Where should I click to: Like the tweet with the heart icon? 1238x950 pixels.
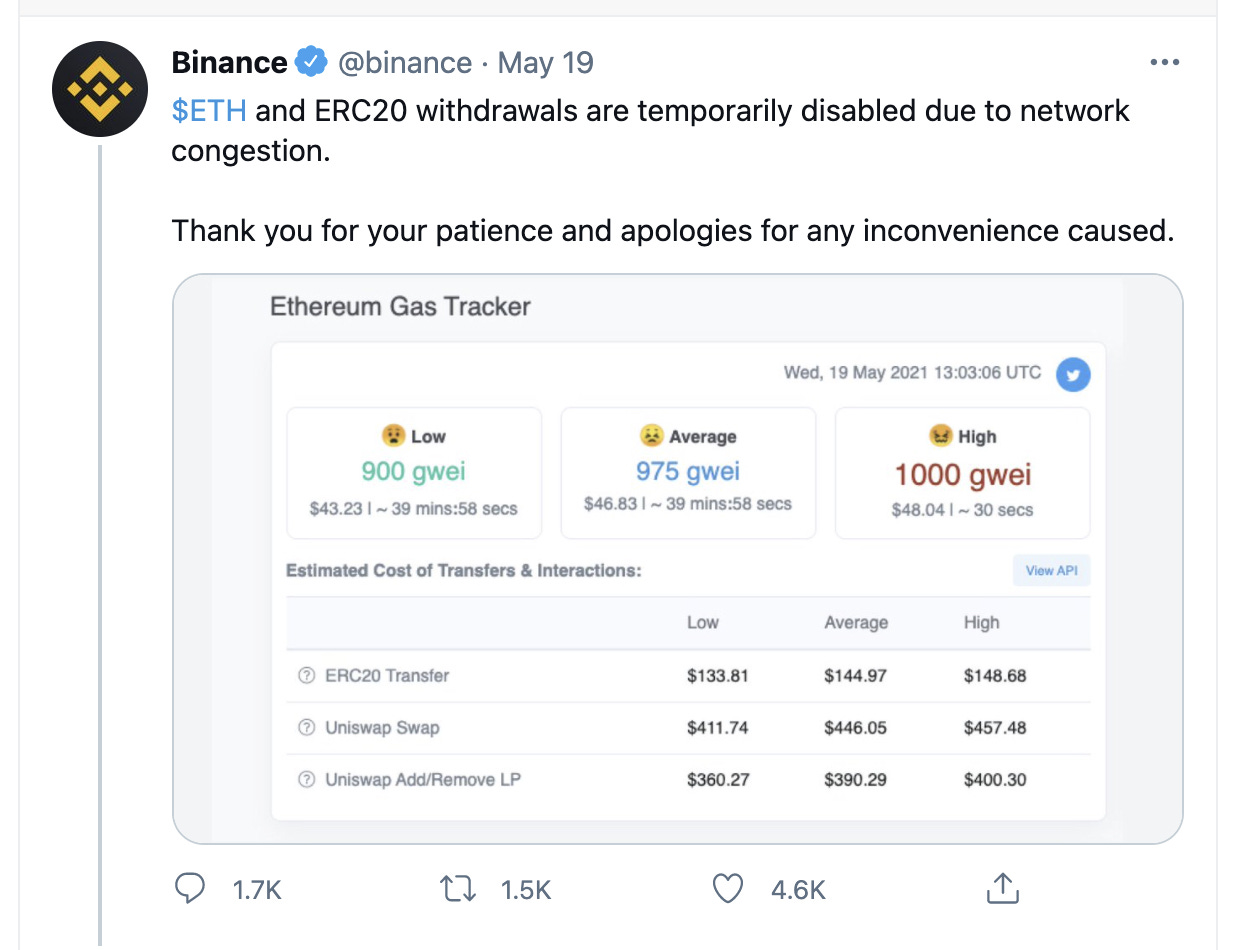click(728, 888)
